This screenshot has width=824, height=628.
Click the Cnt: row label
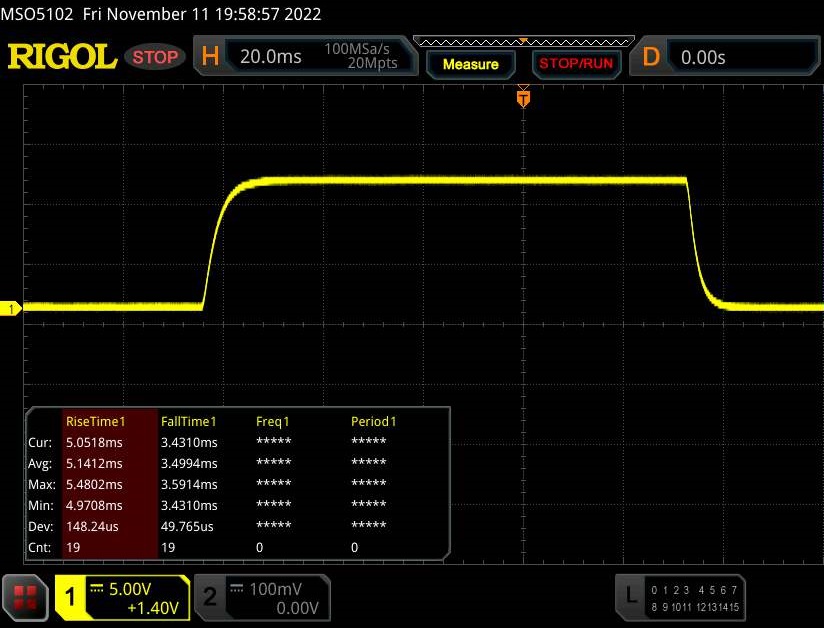coord(39,548)
